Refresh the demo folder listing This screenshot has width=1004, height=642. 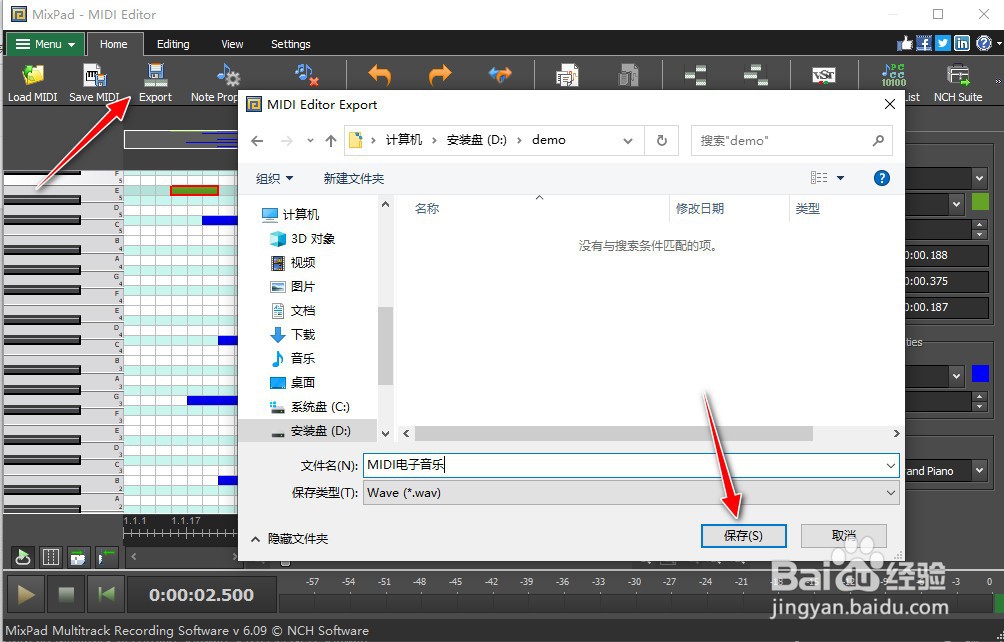pyautogui.click(x=662, y=140)
